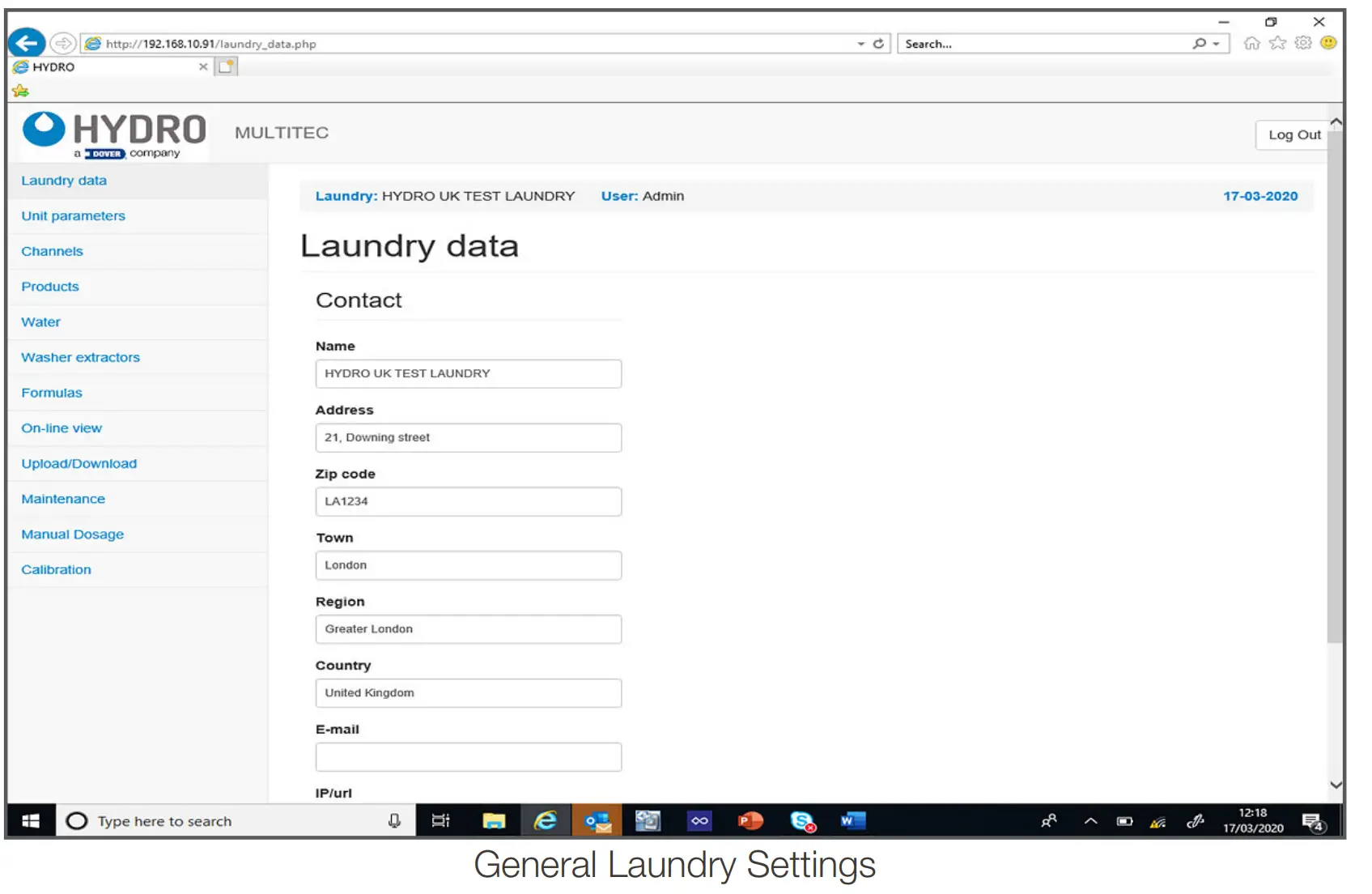Show hidden system tray icons

point(1090,821)
